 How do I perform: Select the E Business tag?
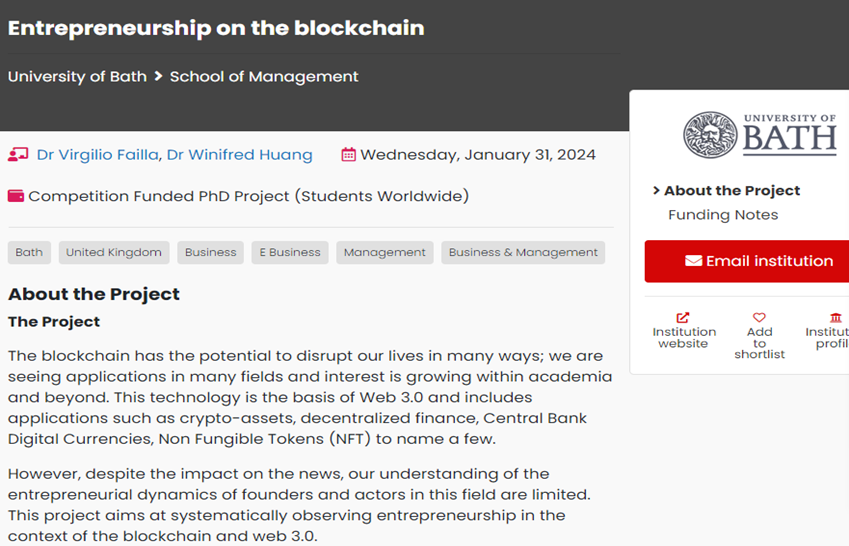(290, 253)
